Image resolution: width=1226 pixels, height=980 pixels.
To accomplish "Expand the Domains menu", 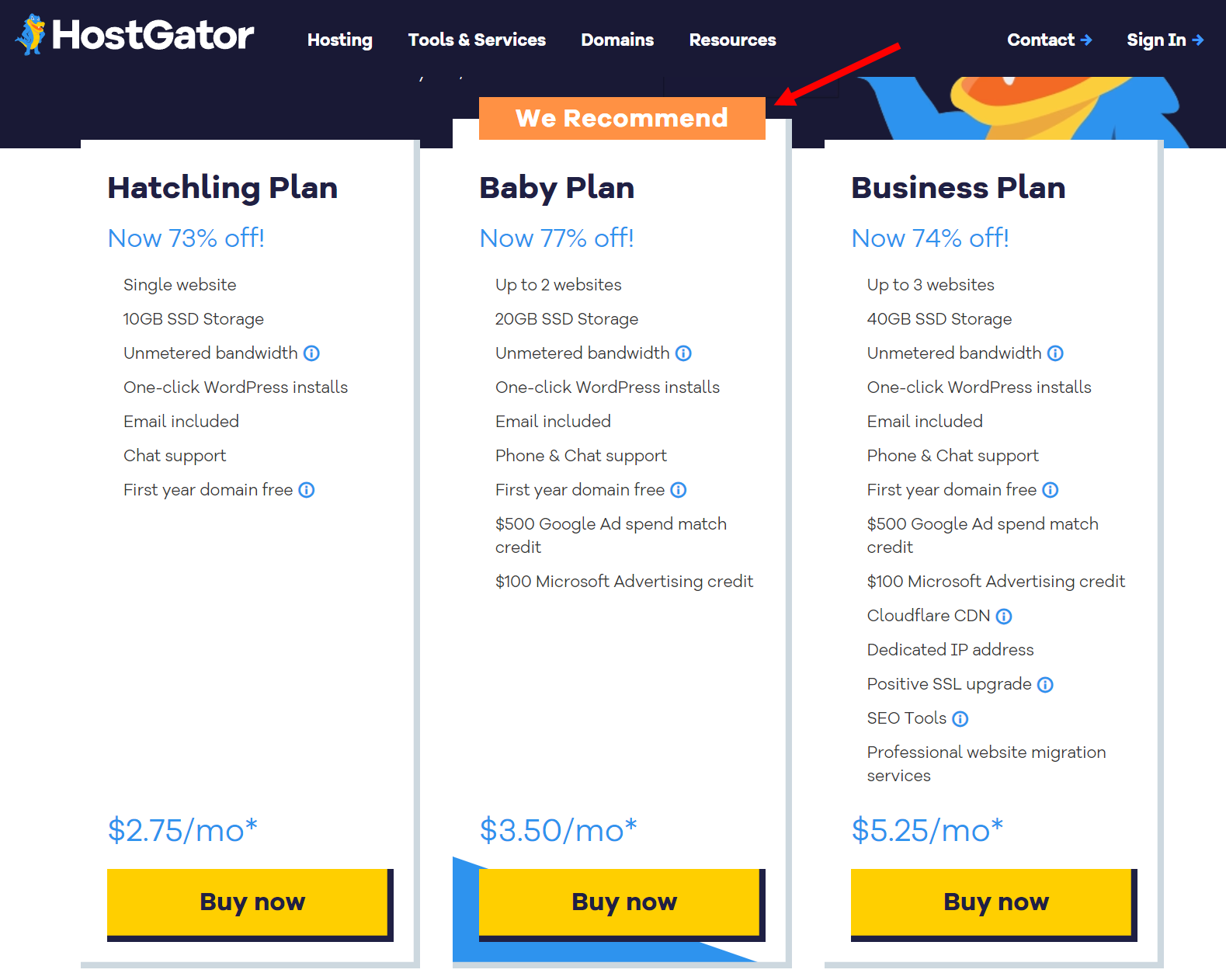I will (x=617, y=40).
